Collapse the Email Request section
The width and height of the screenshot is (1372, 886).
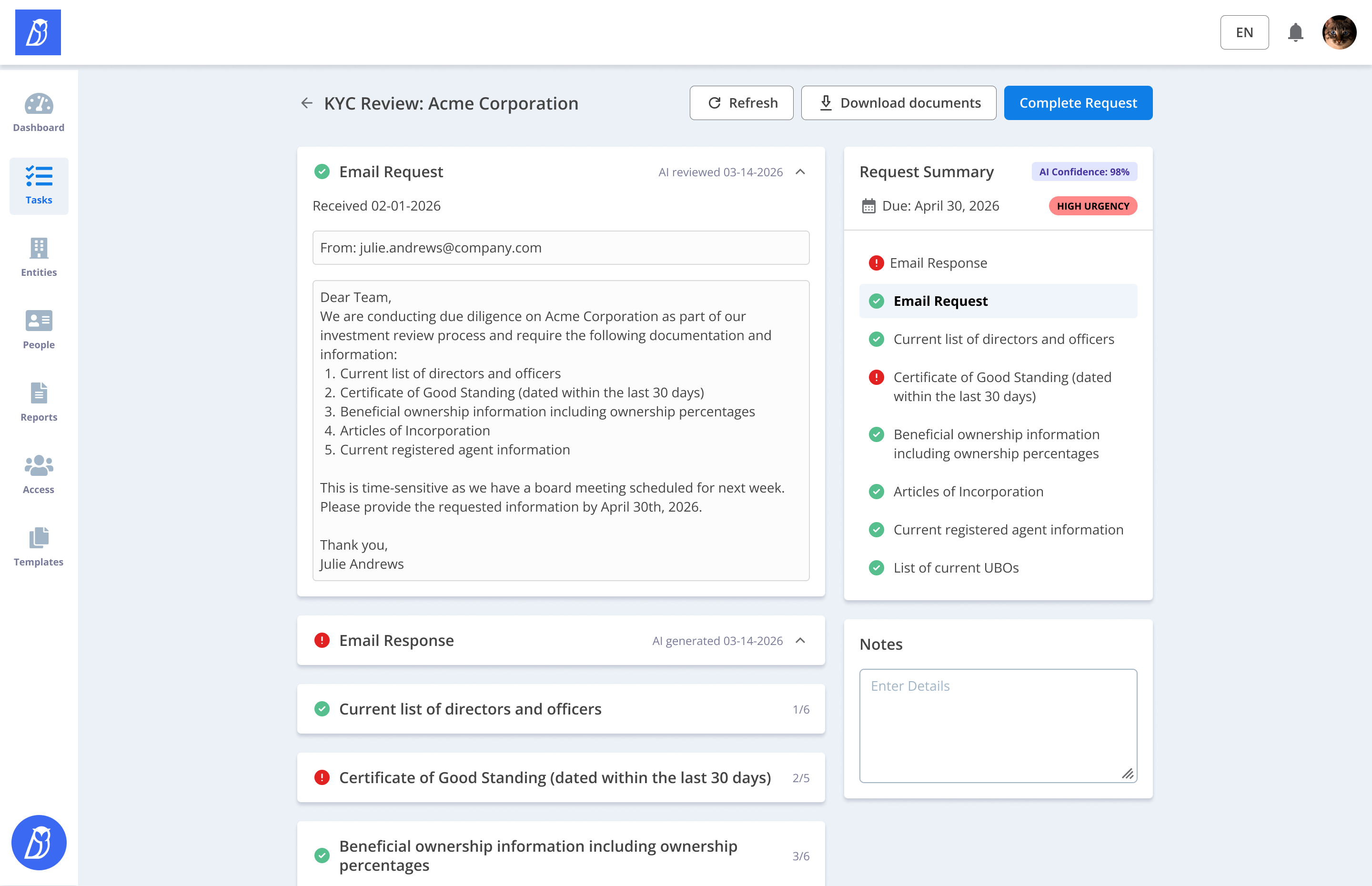point(800,172)
